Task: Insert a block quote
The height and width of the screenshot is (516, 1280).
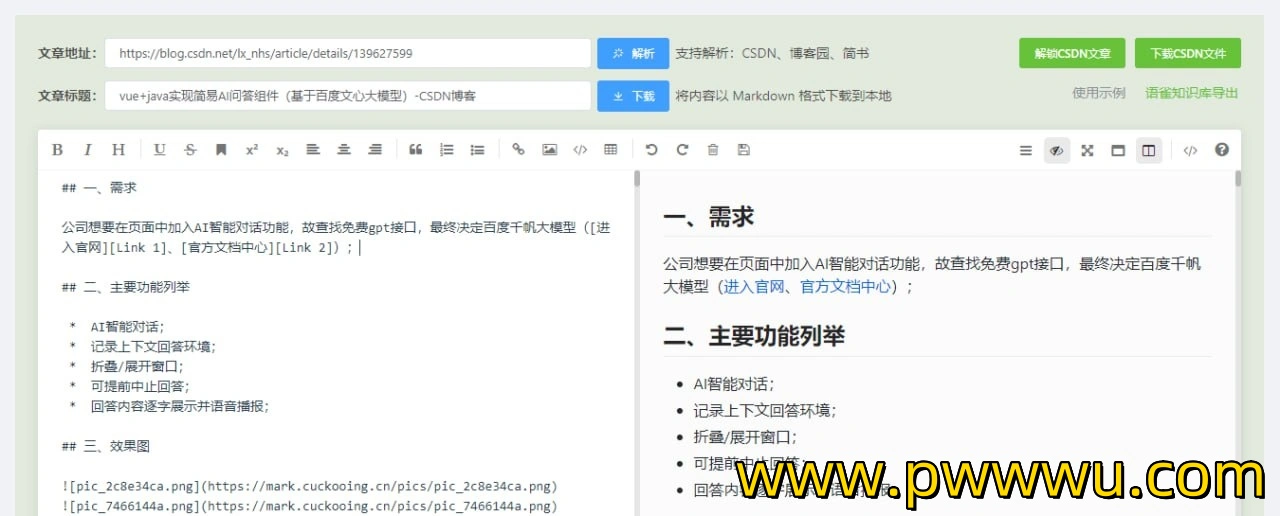Action: click(416, 150)
